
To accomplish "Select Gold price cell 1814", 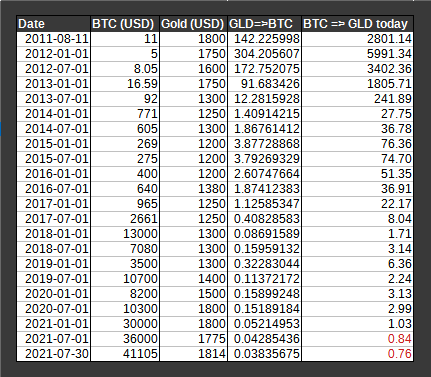I will tap(193, 354).
